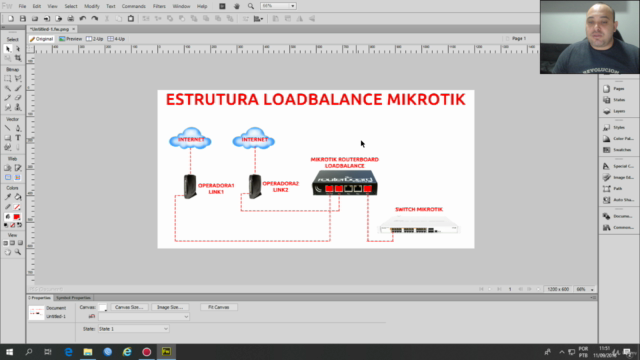The image size is (640, 360).
Task: Click the Undo arrow
Action: click(x=83, y=19)
